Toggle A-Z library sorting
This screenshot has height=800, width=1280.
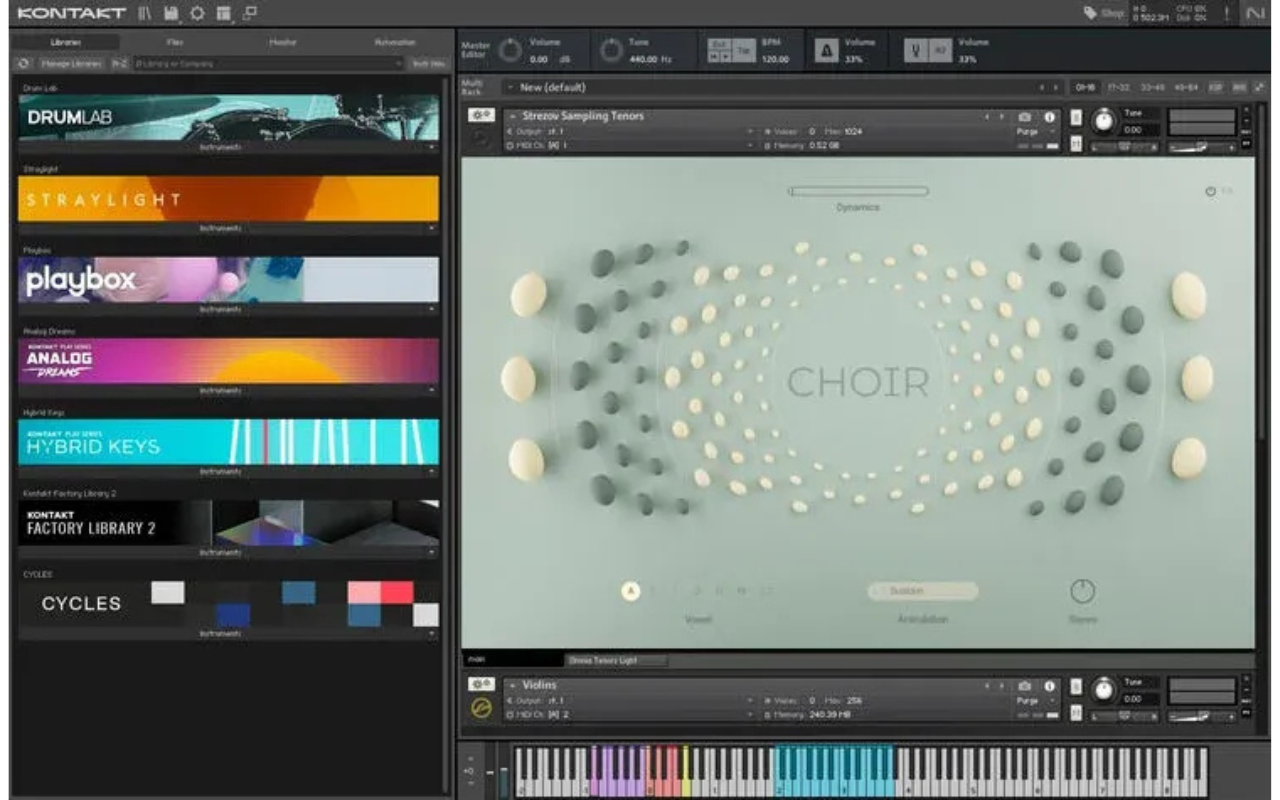click(119, 63)
